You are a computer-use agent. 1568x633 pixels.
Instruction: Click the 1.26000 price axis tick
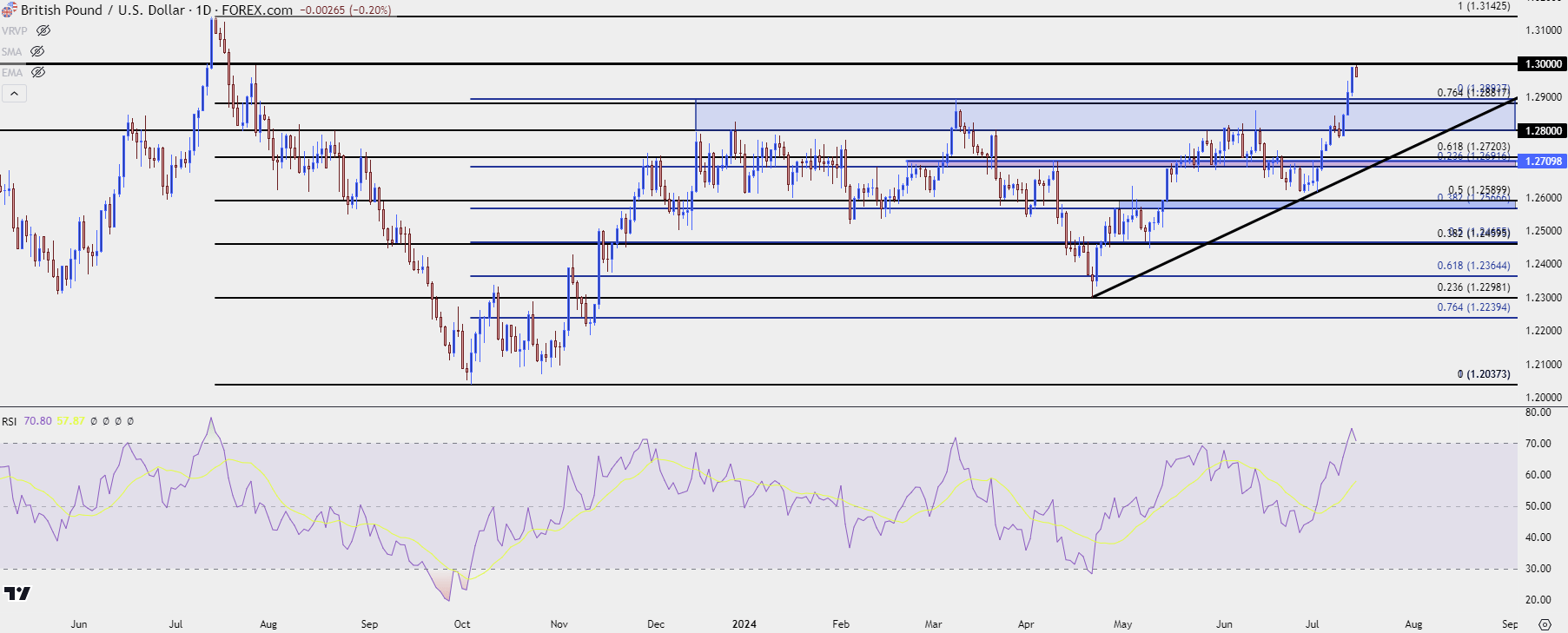(1544, 198)
